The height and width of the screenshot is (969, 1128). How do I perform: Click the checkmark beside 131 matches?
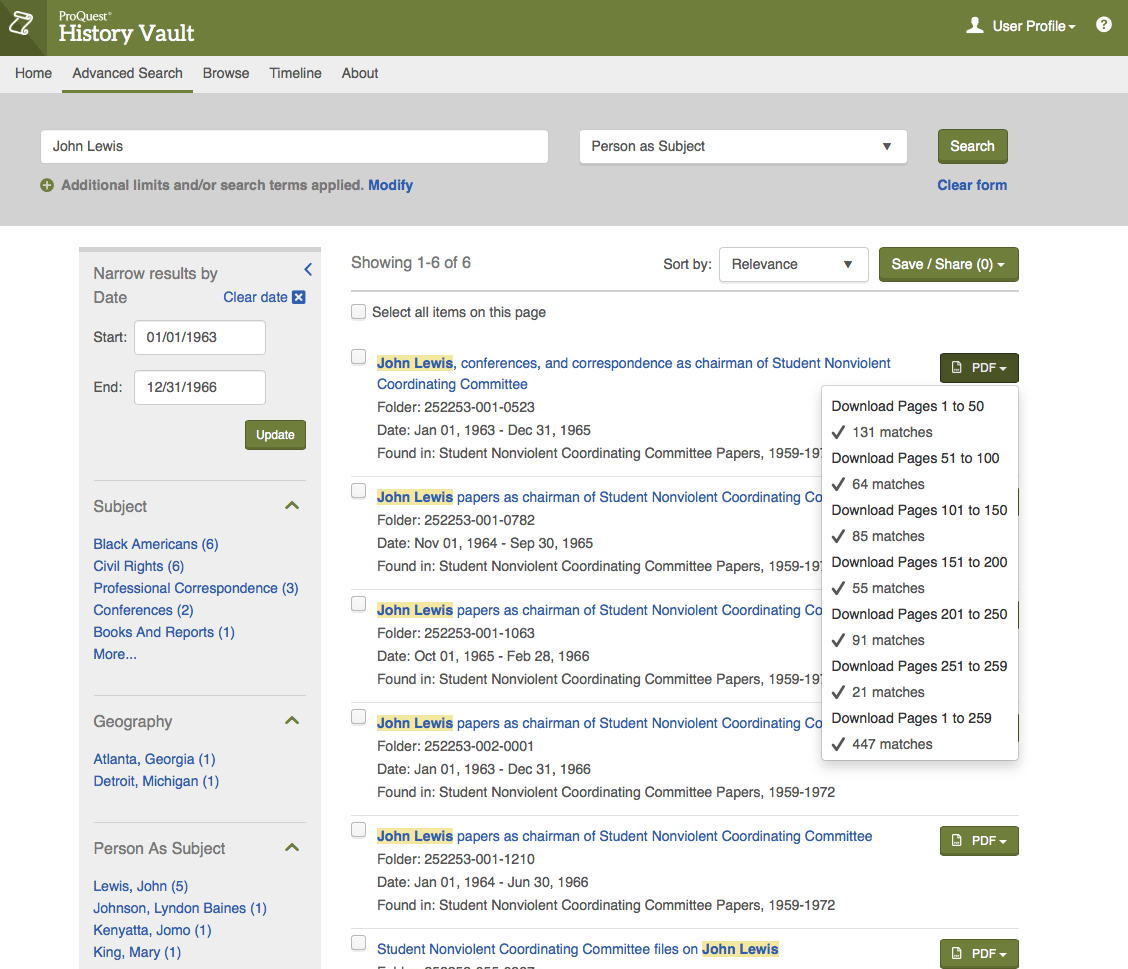pos(838,432)
